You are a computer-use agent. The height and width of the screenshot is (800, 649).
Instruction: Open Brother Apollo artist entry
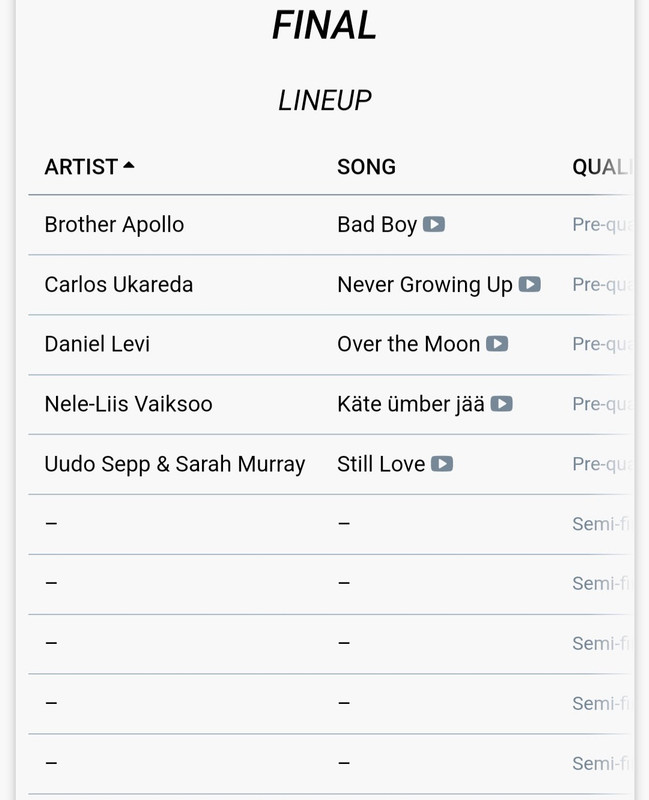[114, 224]
